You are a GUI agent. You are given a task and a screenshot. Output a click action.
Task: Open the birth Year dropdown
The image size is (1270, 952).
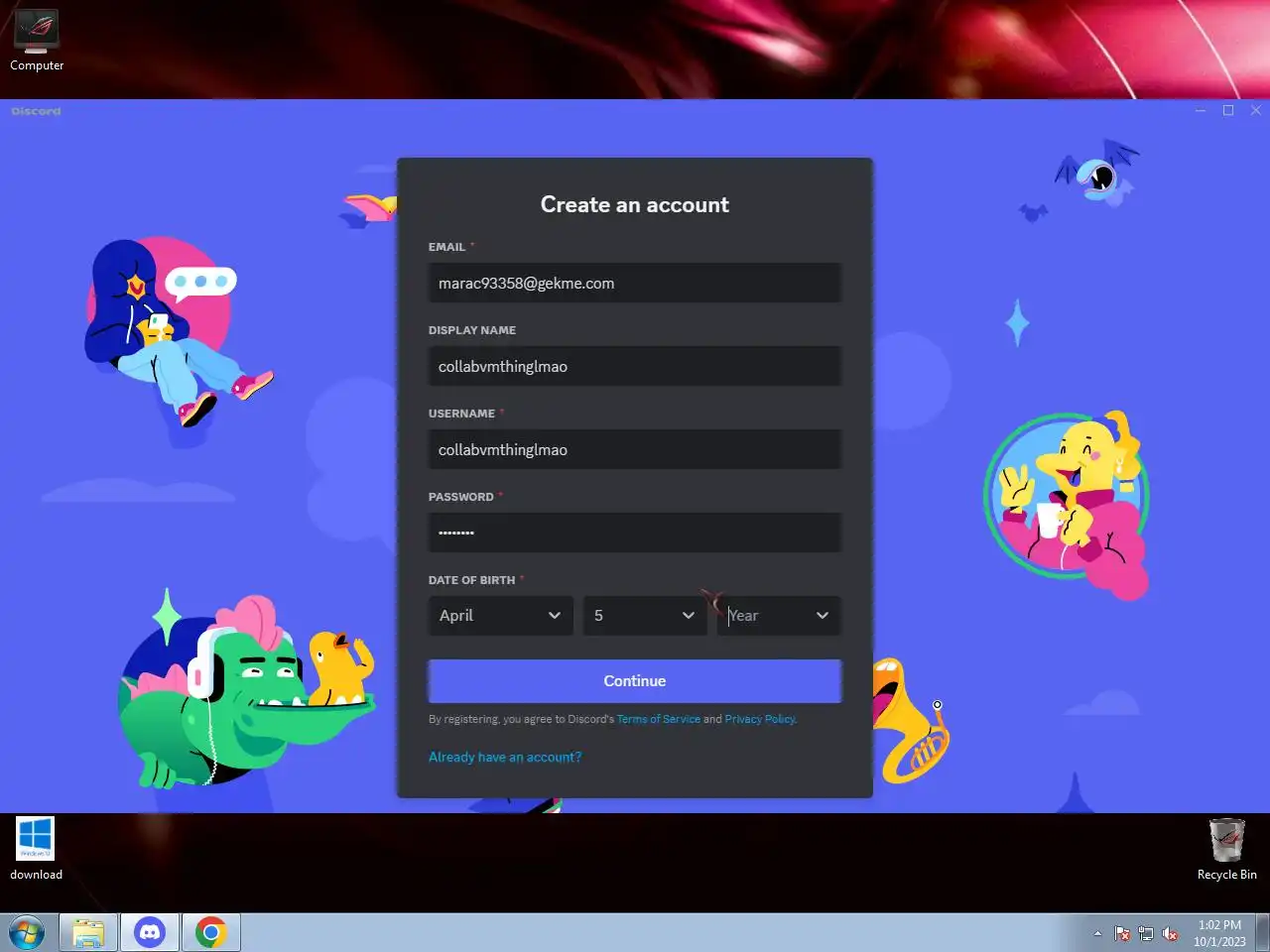pos(779,616)
